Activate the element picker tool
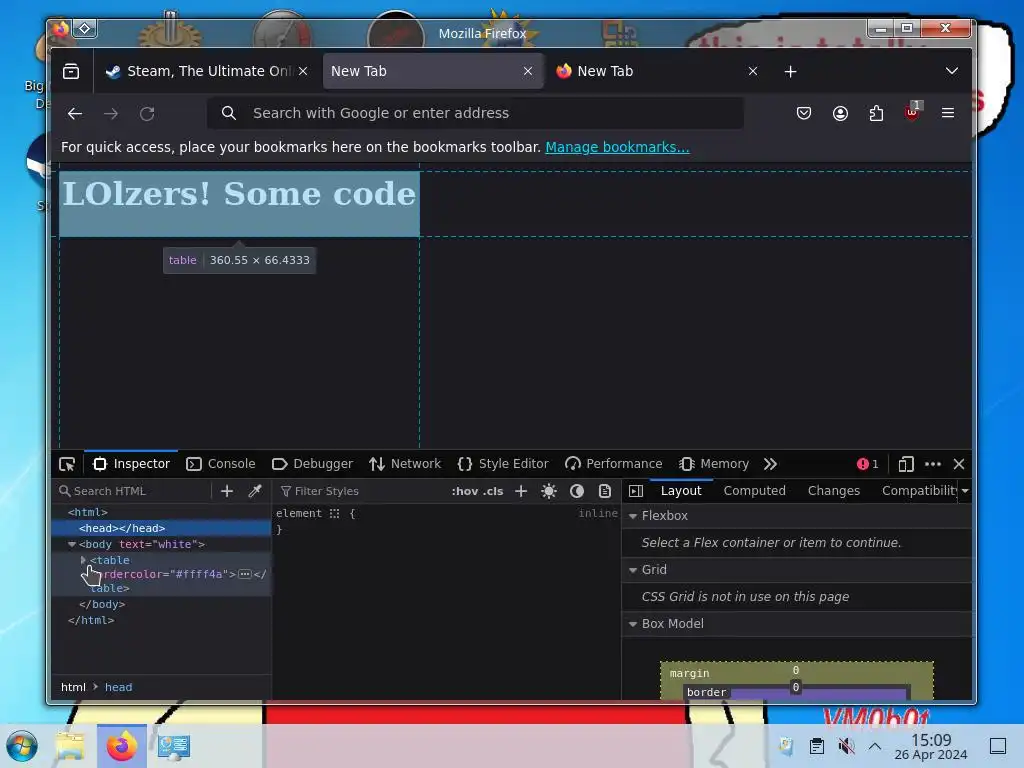This screenshot has height=768, width=1024. [67, 464]
